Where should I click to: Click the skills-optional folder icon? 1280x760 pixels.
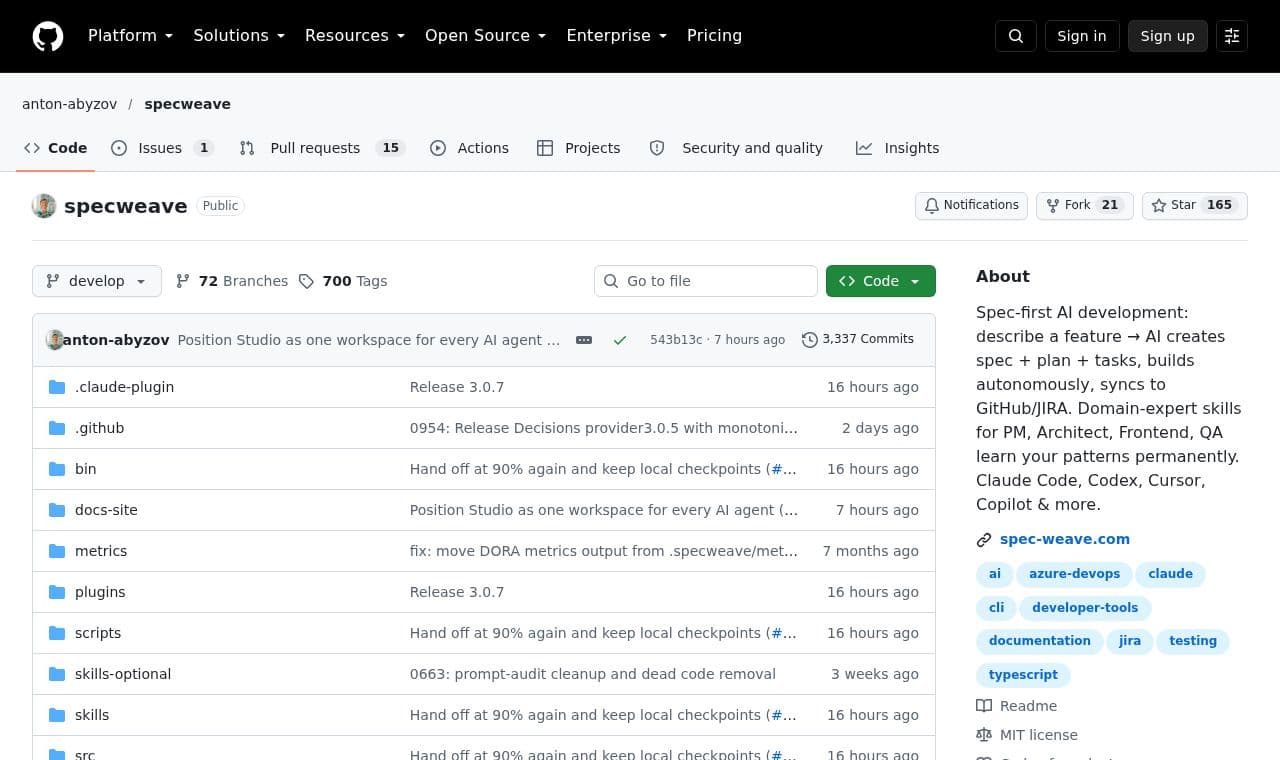57,674
